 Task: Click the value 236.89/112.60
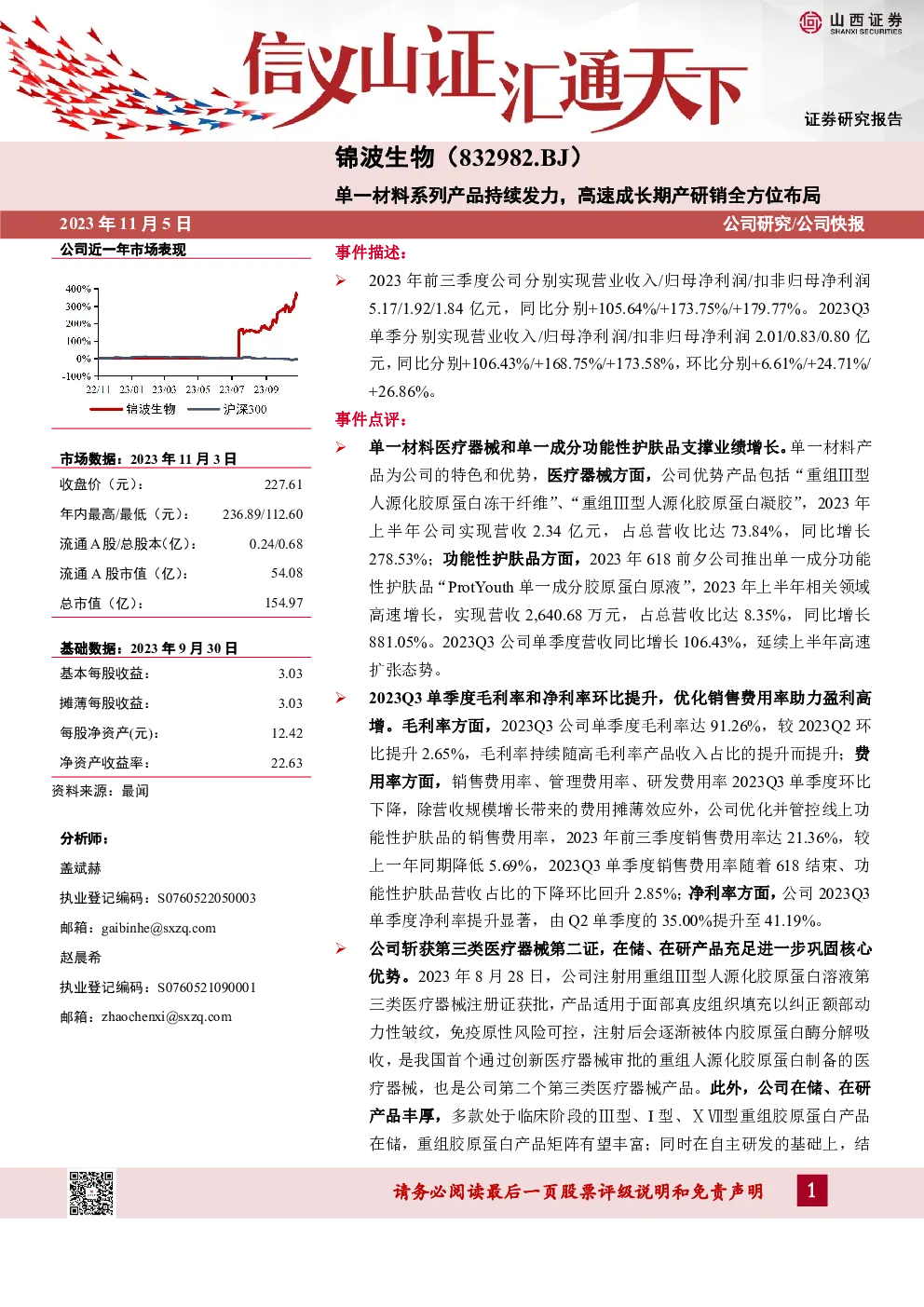click(263, 514)
